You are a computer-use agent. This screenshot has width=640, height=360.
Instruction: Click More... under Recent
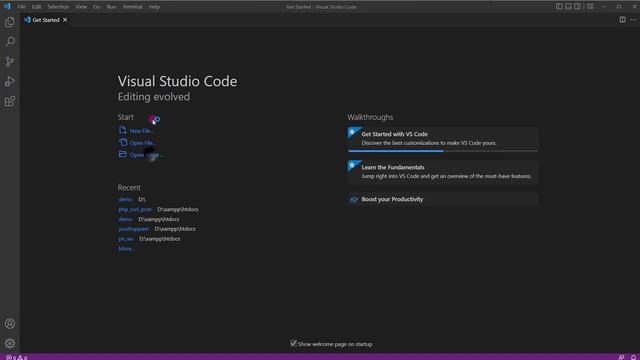[126, 249]
